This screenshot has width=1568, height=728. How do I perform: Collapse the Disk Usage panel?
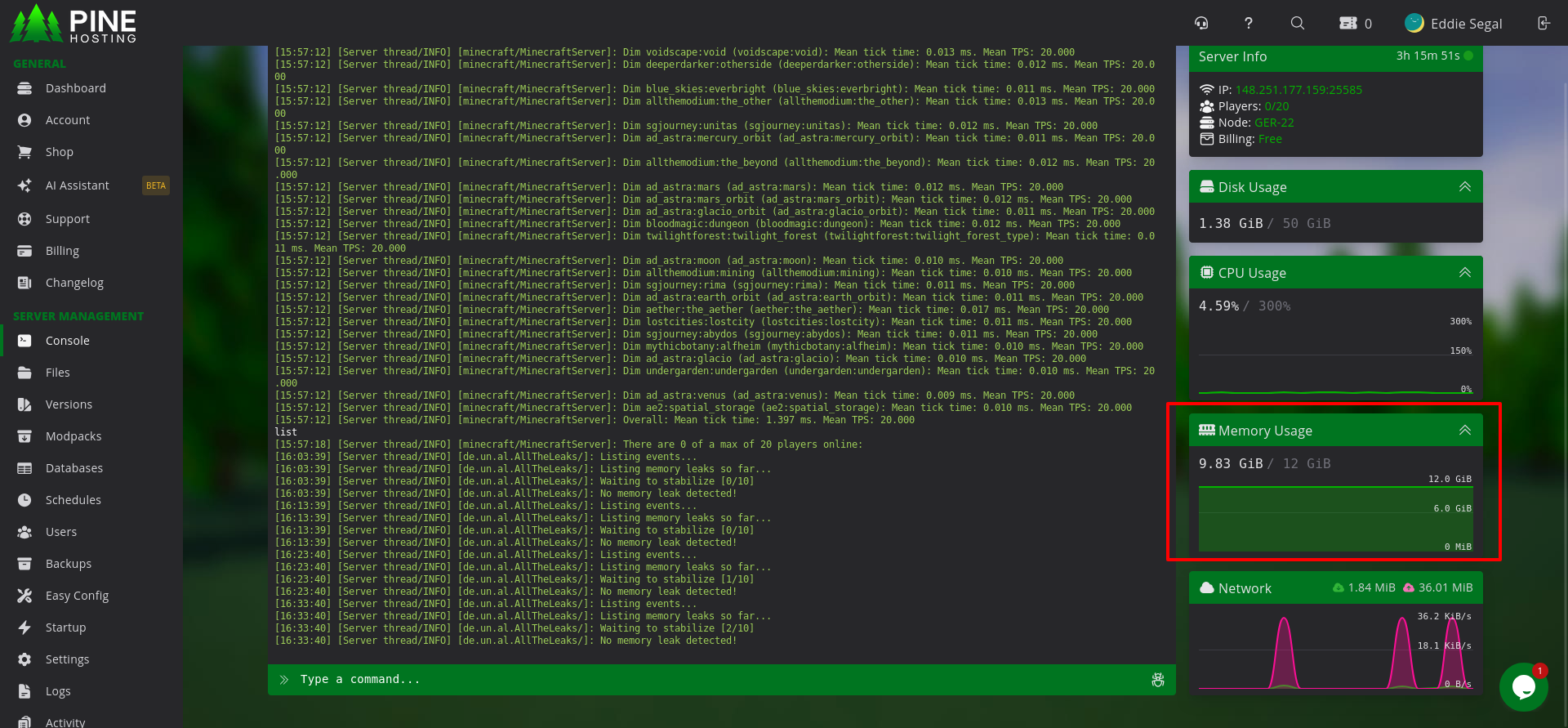click(x=1465, y=186)
